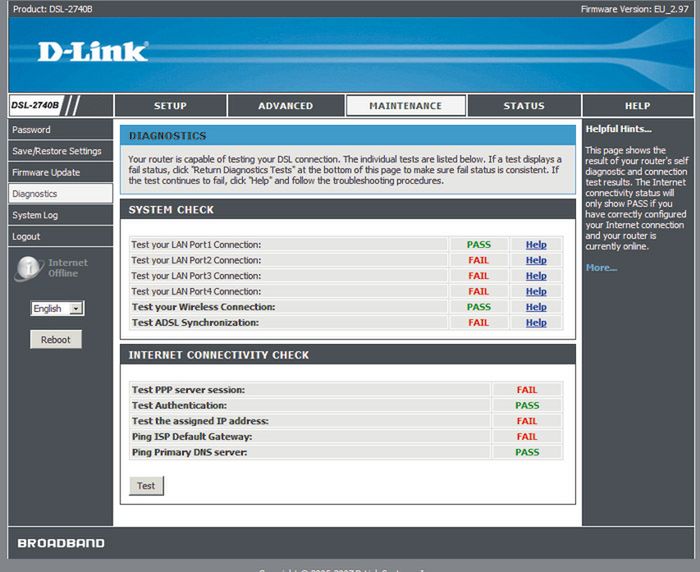Select Diagnostics in the sidebar
The image size is (700, 572).
tap(60, 194)
